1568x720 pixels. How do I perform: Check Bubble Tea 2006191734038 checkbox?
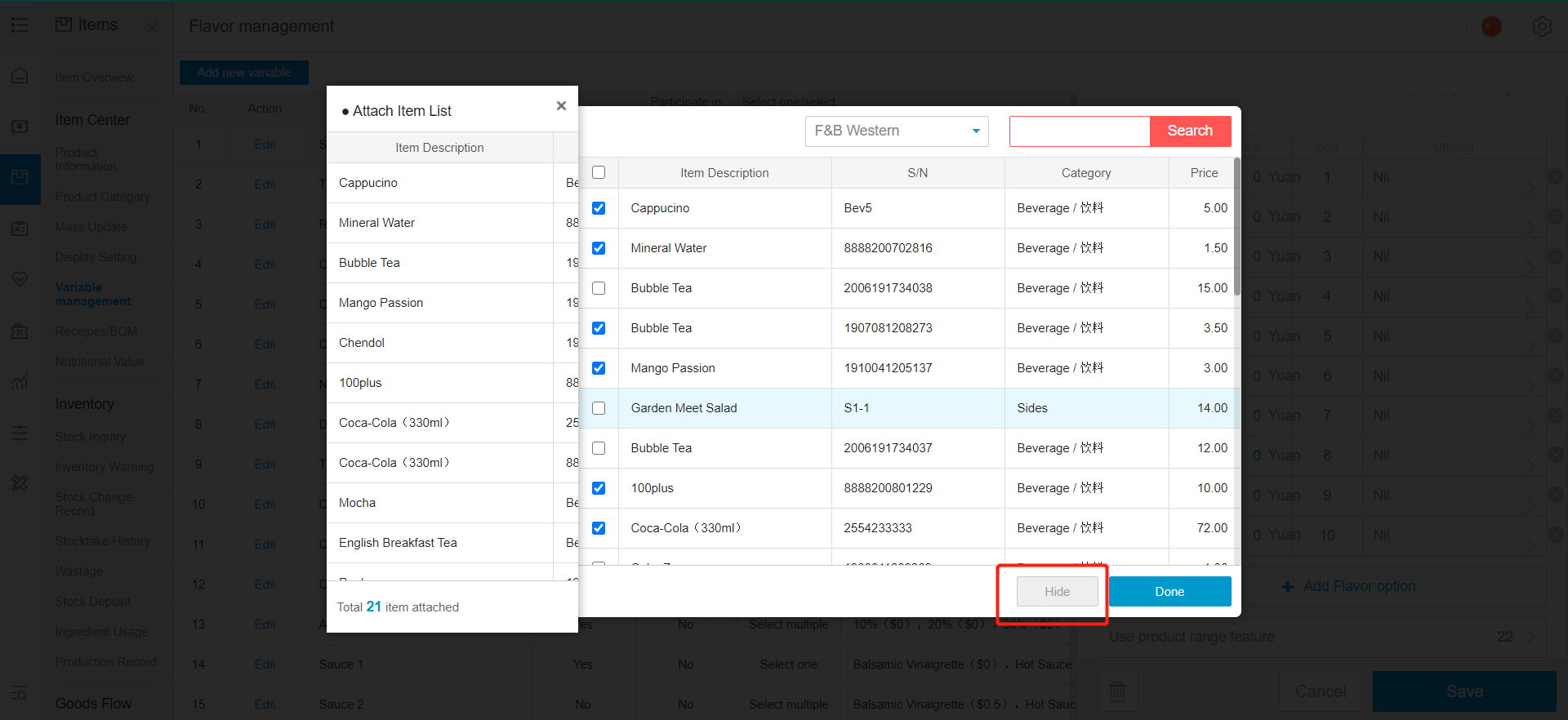coord(599,288)
